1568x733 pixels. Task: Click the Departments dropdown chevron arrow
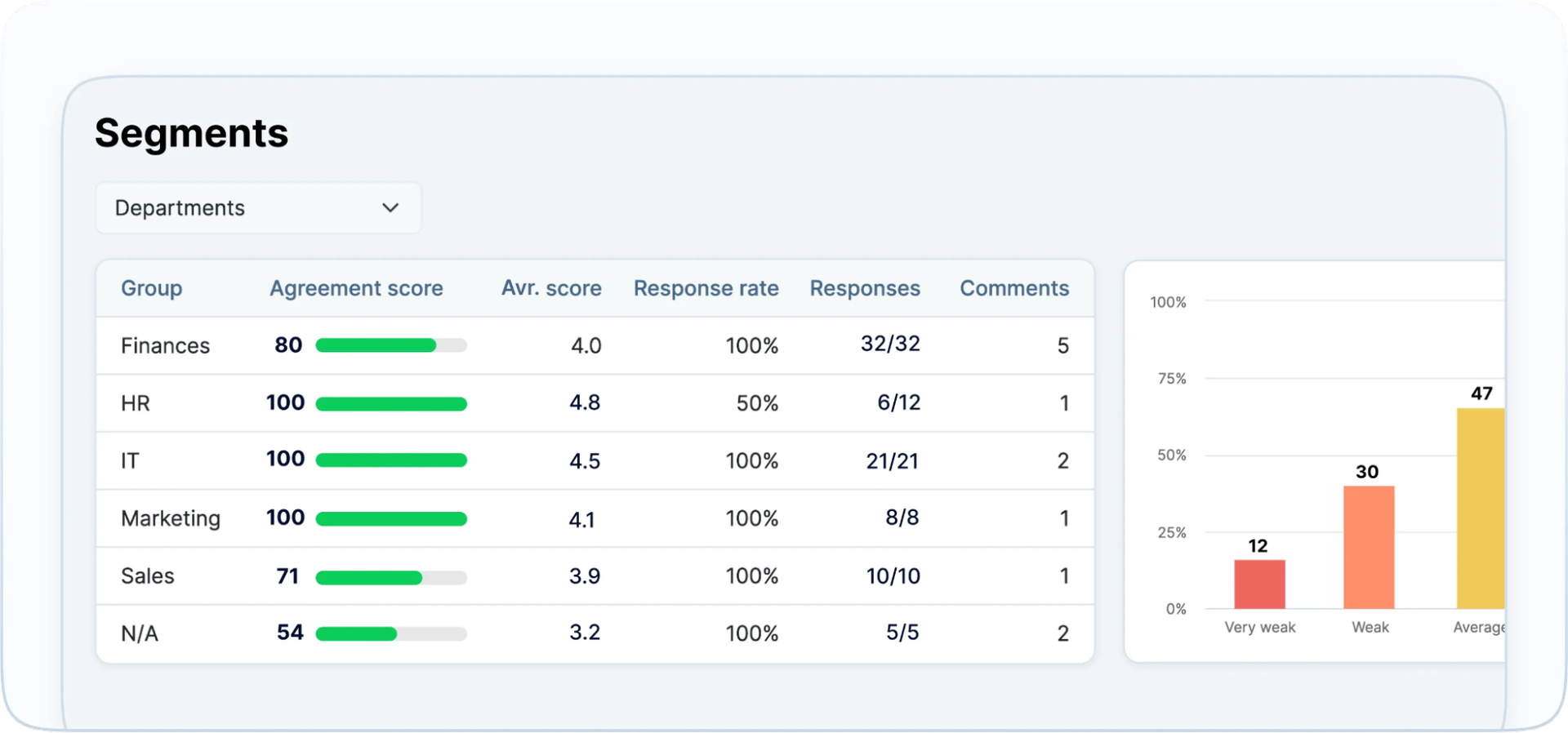pyautogui.click(x=390, y=208)
